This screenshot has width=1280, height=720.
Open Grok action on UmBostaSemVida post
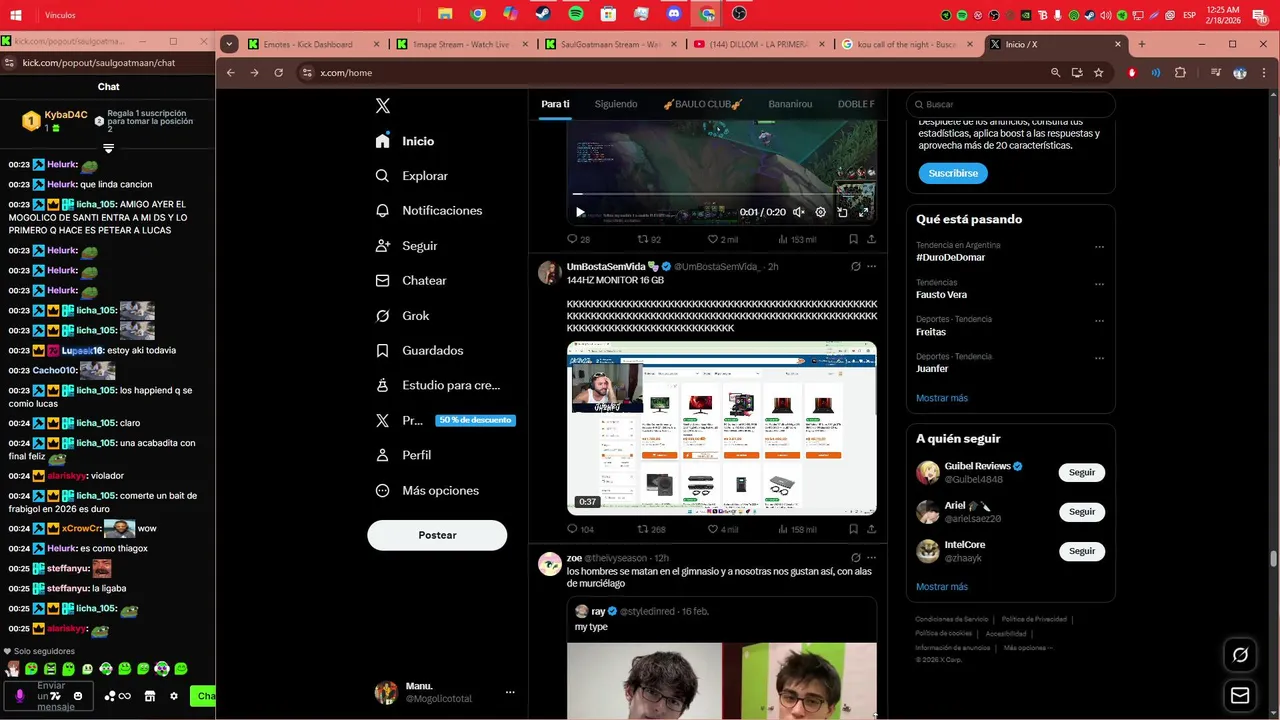pyautogui.click(x=855, y=267)
